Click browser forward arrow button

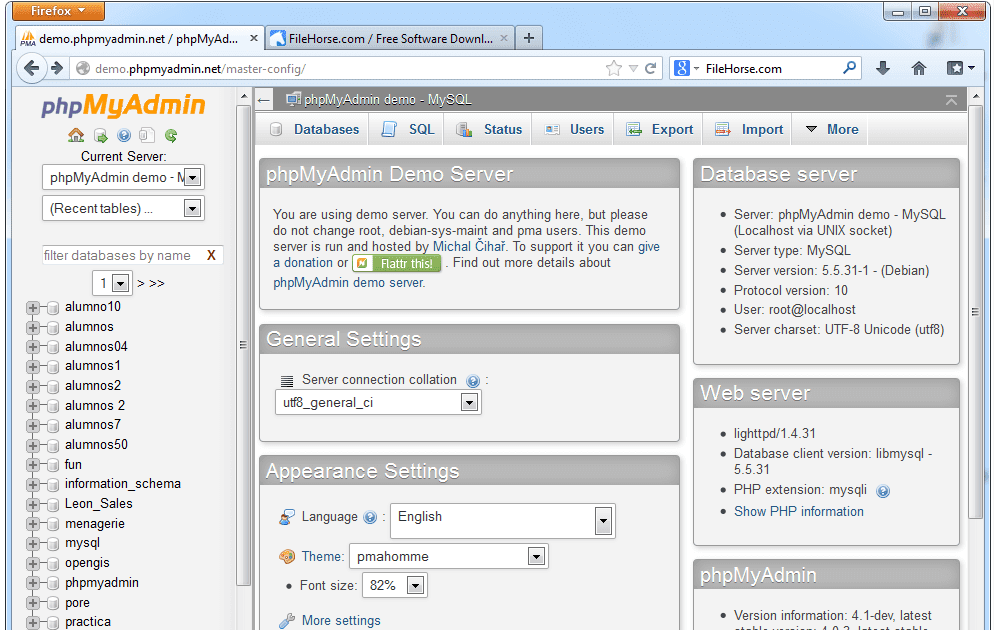tap(57, 68)
